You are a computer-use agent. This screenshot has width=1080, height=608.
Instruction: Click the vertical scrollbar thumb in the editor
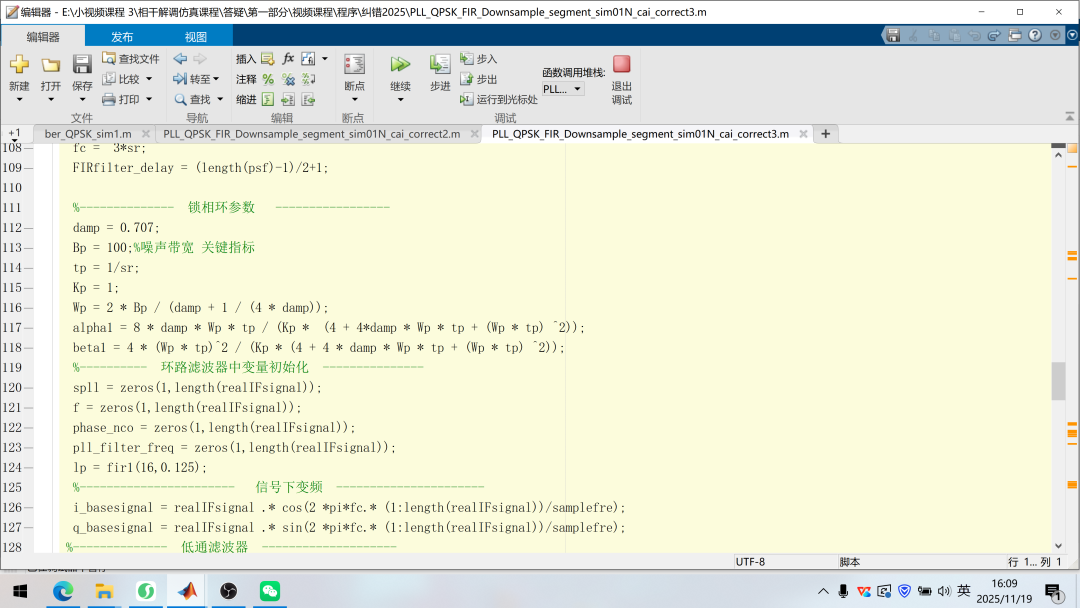click(1058, 381)
